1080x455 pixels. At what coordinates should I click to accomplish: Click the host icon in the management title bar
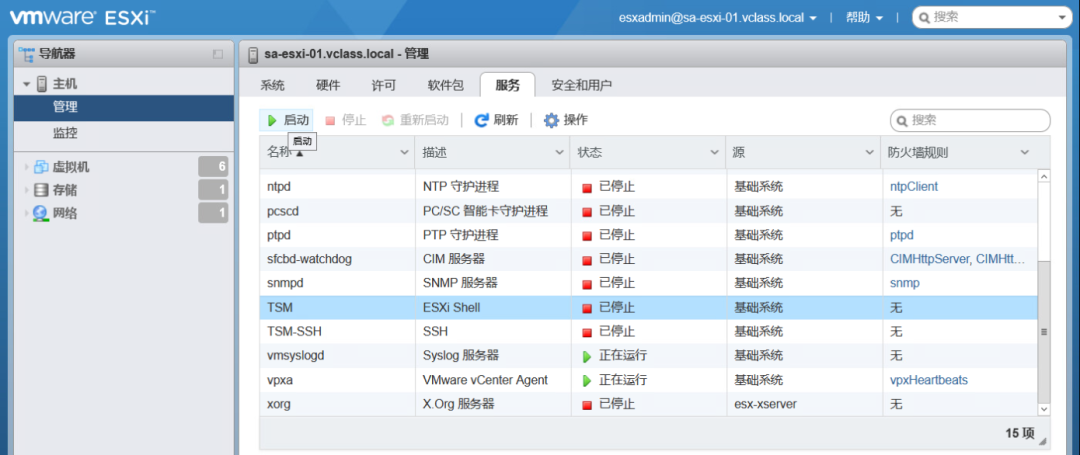[253, 54]
